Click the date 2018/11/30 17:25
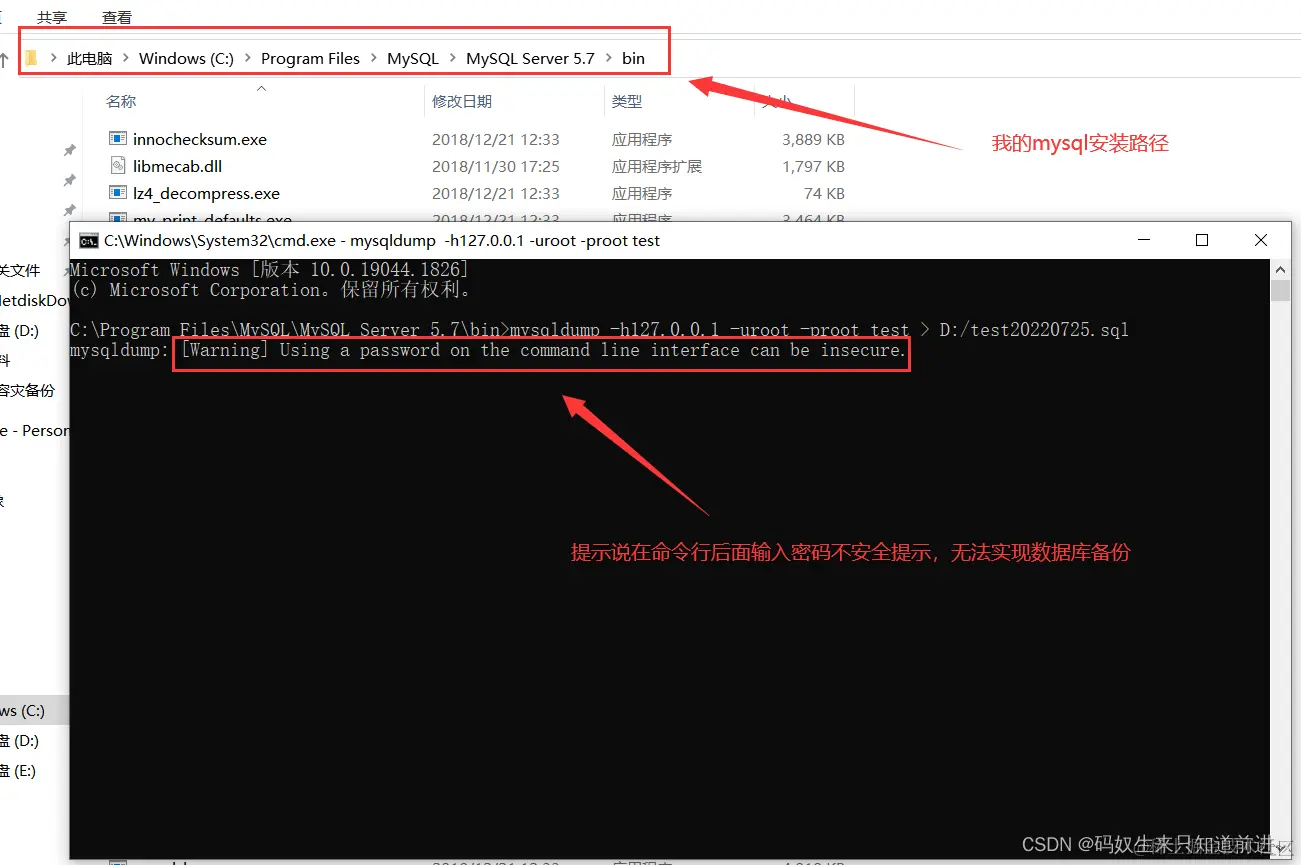Screen dimensions: 1301x865 pos(496,167)
